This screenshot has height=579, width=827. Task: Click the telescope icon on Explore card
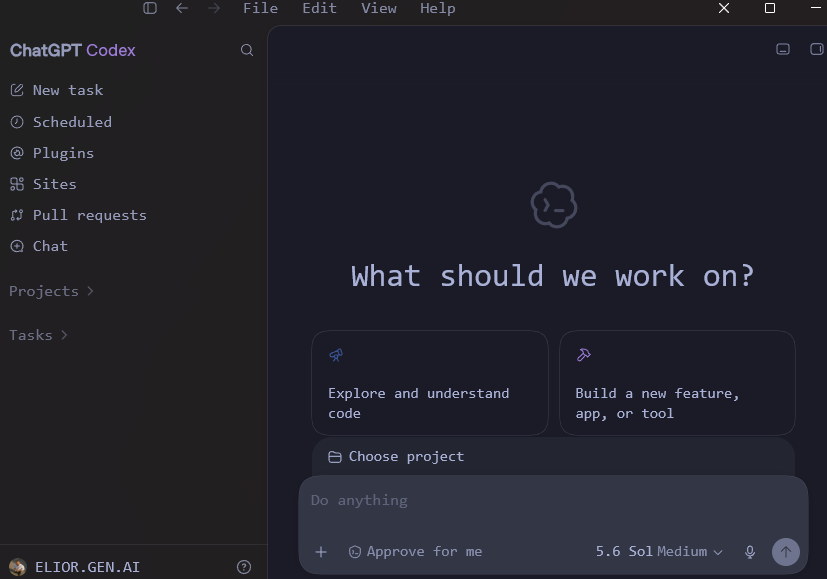tap(336, 355)
